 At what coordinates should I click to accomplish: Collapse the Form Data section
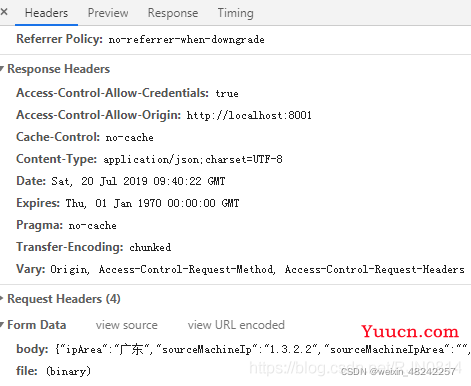pyautogui.click(x=2, y=325)
